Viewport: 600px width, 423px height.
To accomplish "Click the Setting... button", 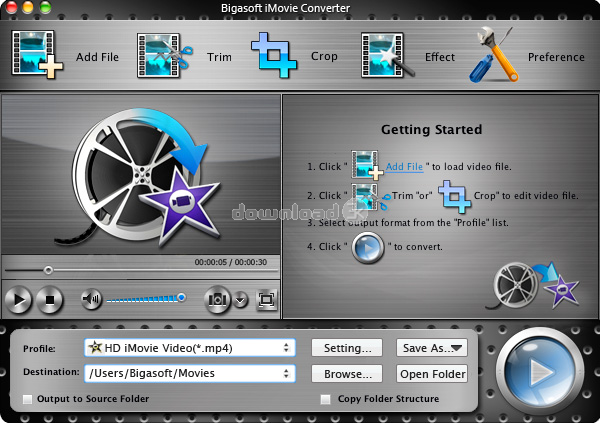I will (347, 348).
